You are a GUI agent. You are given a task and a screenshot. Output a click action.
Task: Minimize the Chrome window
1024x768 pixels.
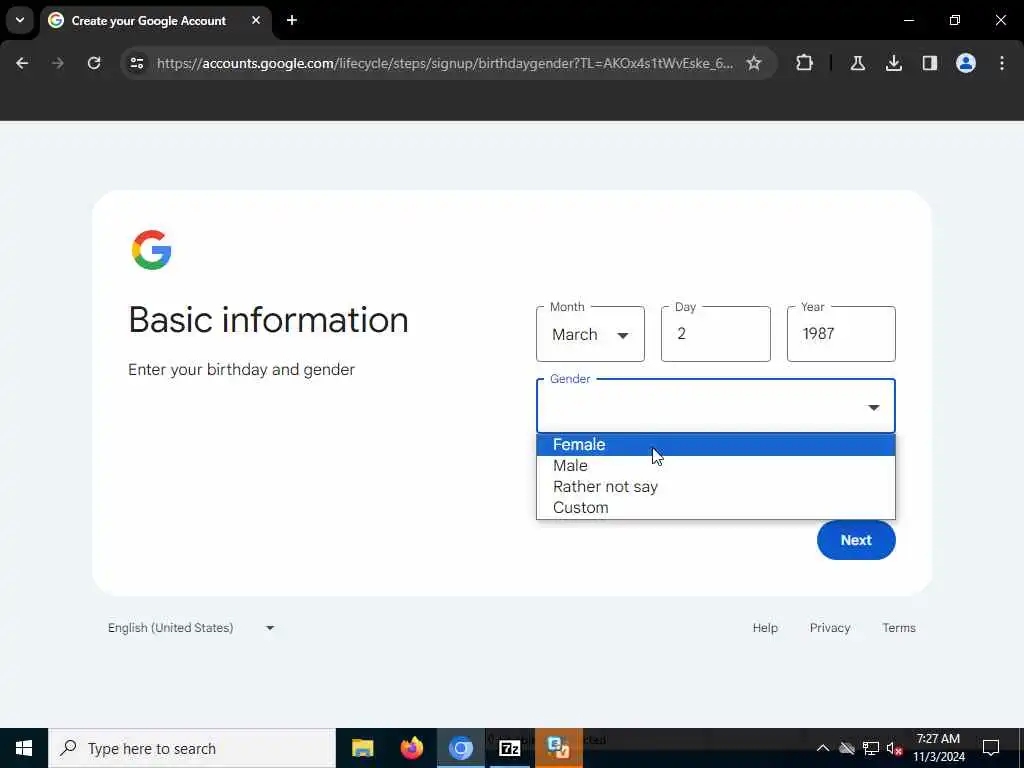908,20
